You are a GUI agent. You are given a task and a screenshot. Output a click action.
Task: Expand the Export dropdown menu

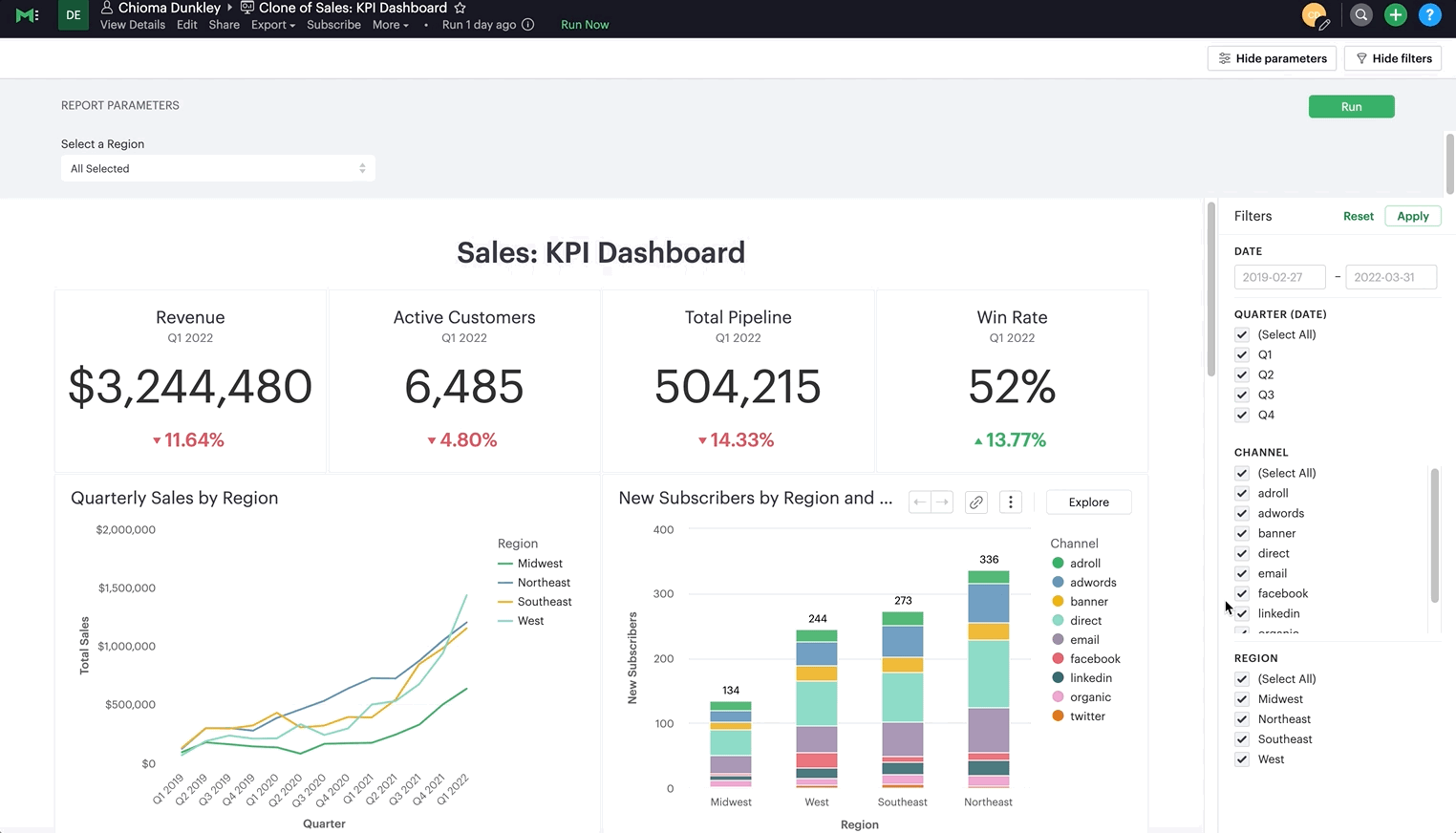(273, 25)
